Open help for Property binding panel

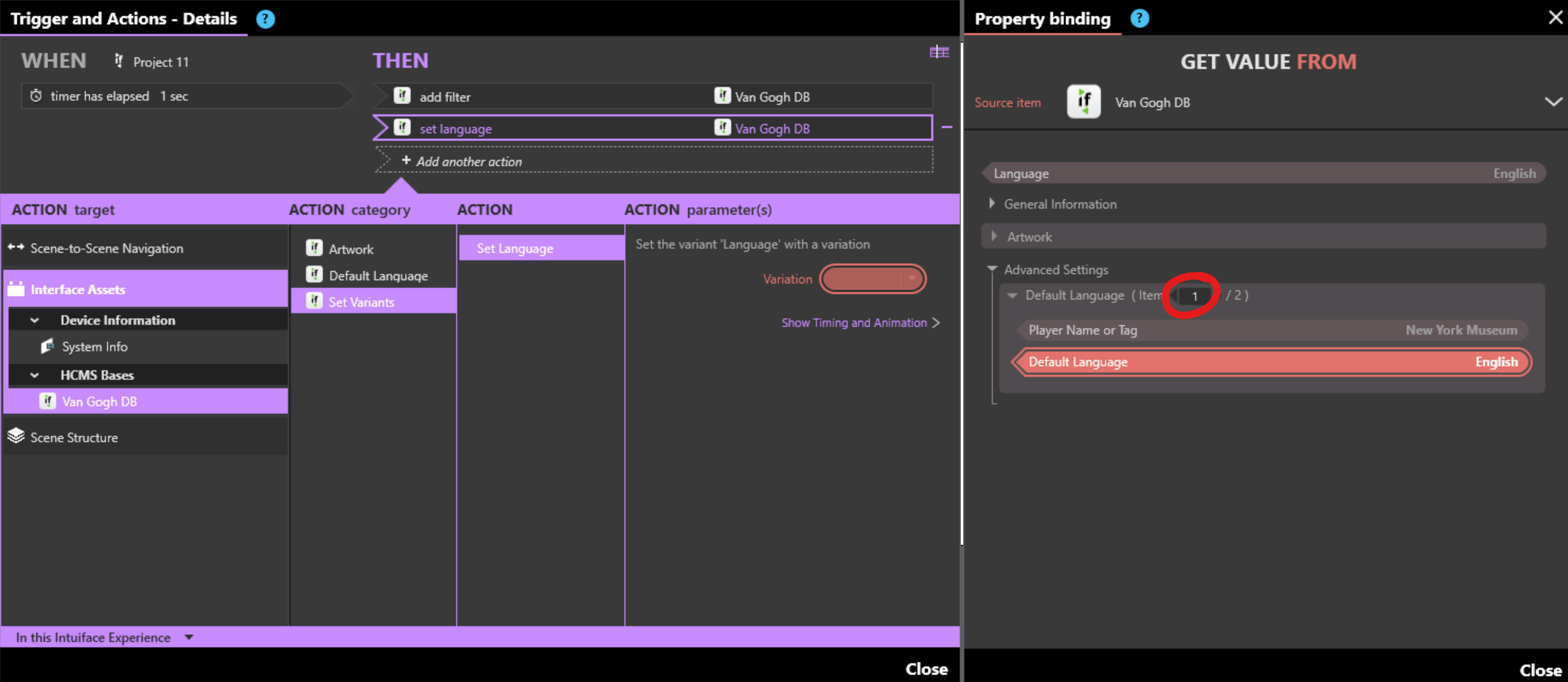pos(1140,18)
